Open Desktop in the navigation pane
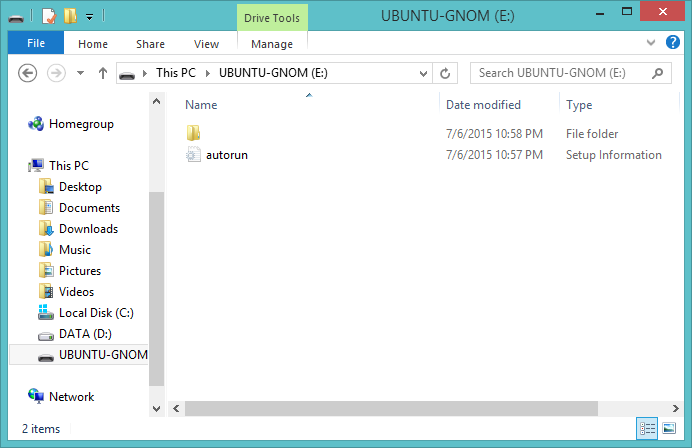This screenshot has width=692, height=448. click(80, 187)
